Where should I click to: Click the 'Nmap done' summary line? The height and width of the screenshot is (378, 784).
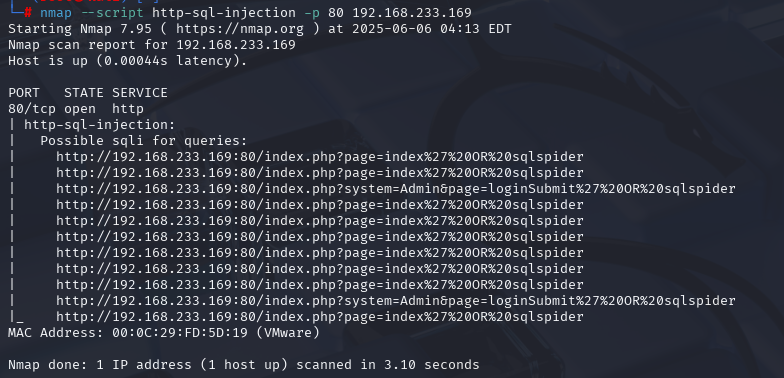(x=244, y=365)
